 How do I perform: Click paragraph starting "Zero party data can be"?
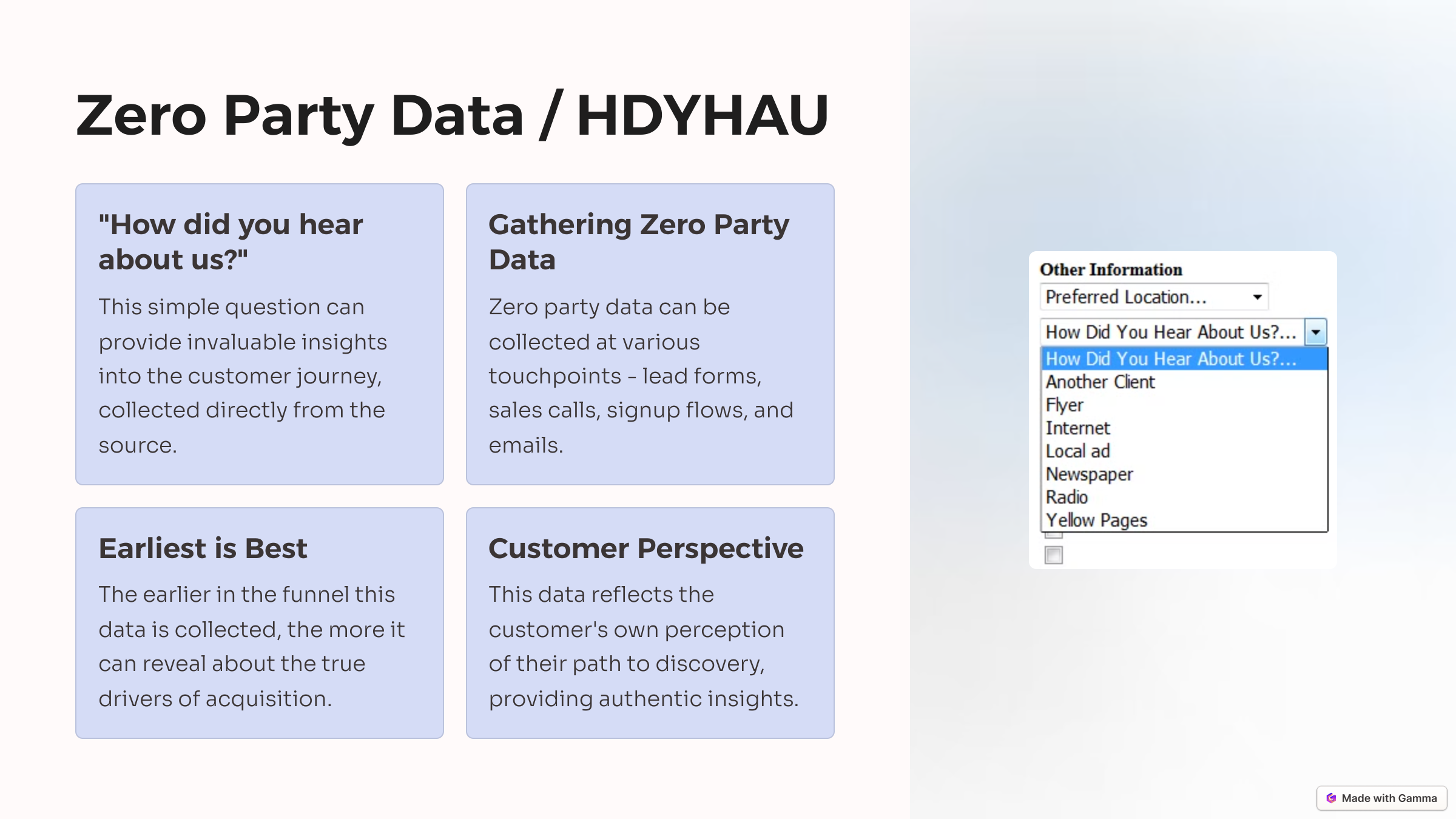point(641,376)
